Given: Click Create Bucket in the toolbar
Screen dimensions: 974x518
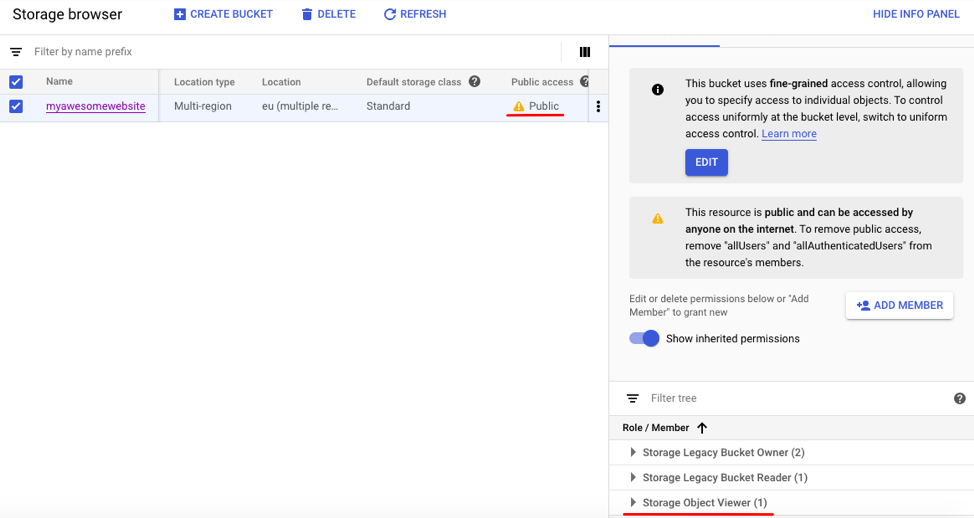Looking at the screenshot, I should [x=223, y=14].
